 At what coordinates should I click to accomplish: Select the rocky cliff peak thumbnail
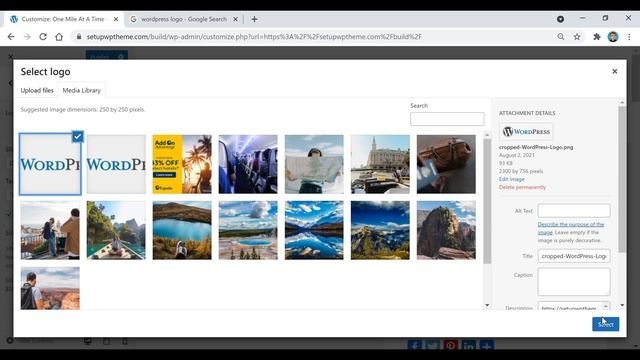446,230
